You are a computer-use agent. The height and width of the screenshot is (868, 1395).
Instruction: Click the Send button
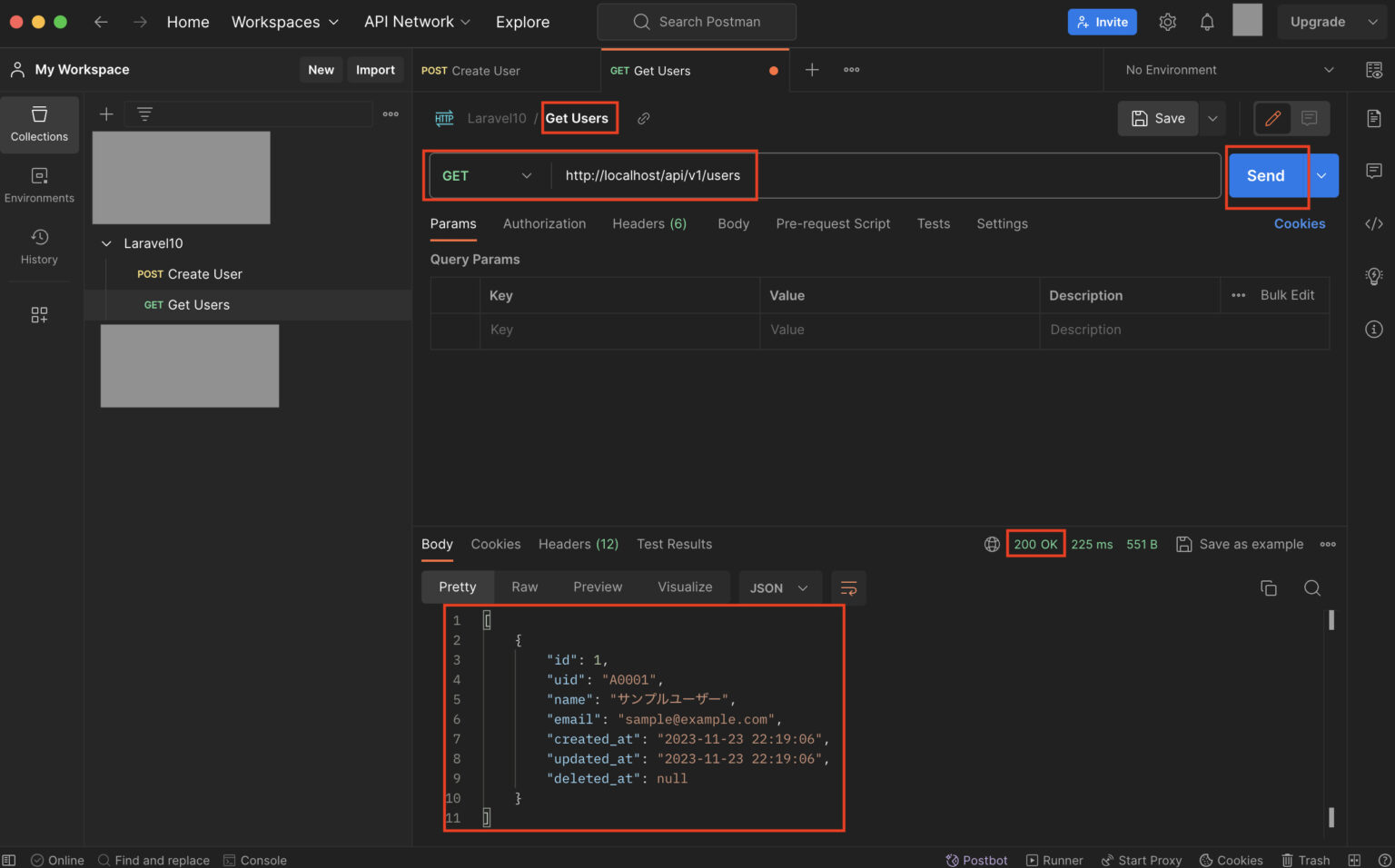pyautogui.click(x=1268, y=175)
